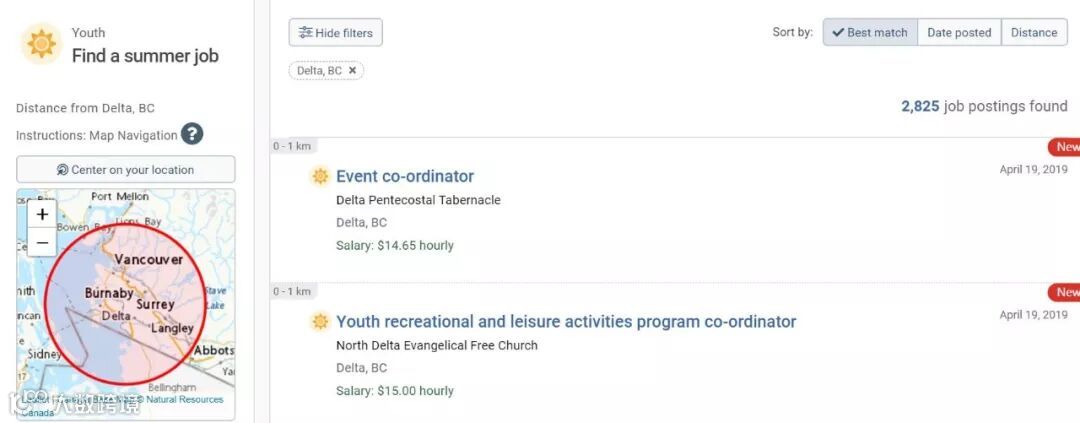Sort results by Date posted
This screenshot has width=1080, height=423.
click(x=959, y=33)
